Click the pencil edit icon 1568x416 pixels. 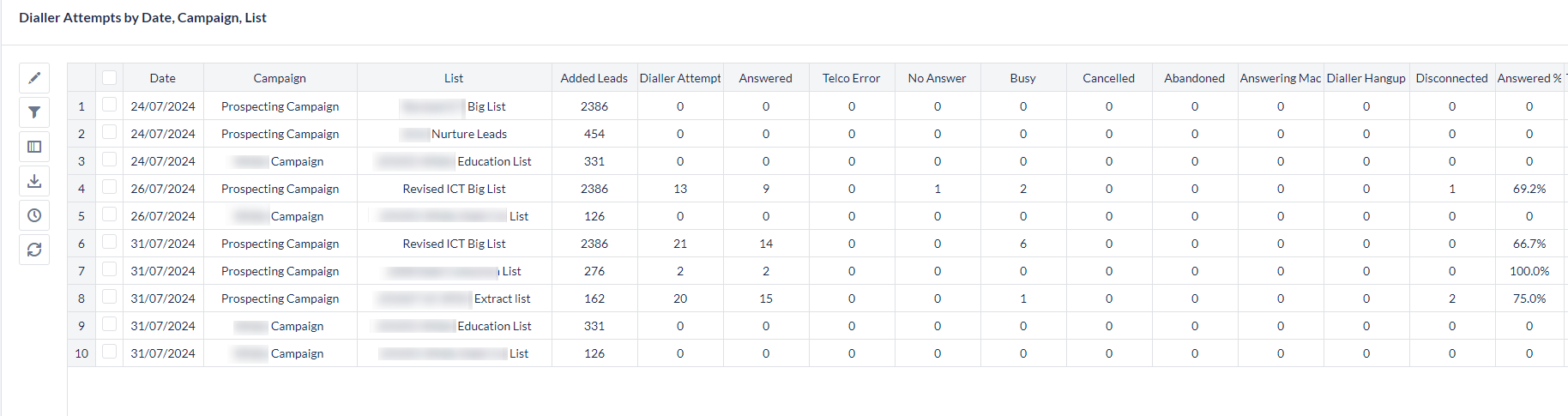pos(34,78)
